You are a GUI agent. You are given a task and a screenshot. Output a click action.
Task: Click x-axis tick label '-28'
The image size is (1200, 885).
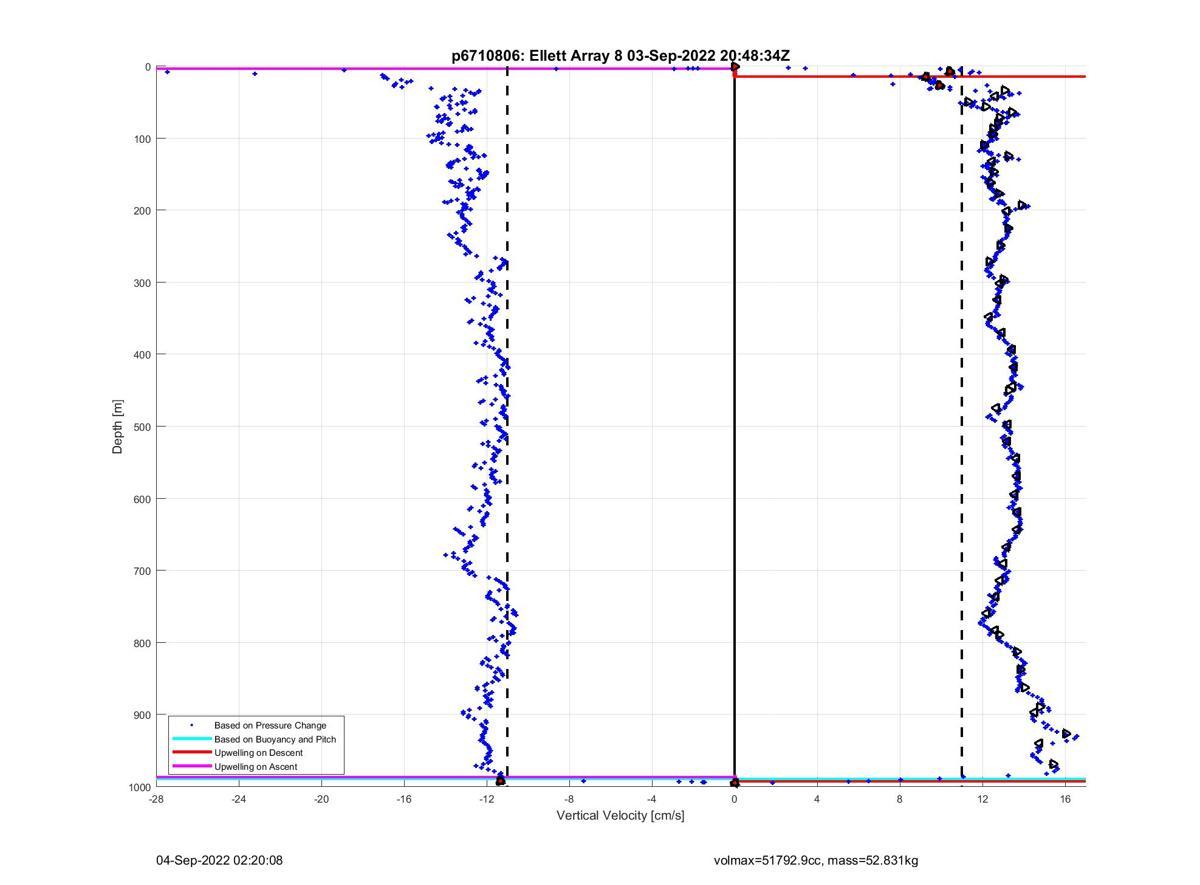(x=156, y=799)
